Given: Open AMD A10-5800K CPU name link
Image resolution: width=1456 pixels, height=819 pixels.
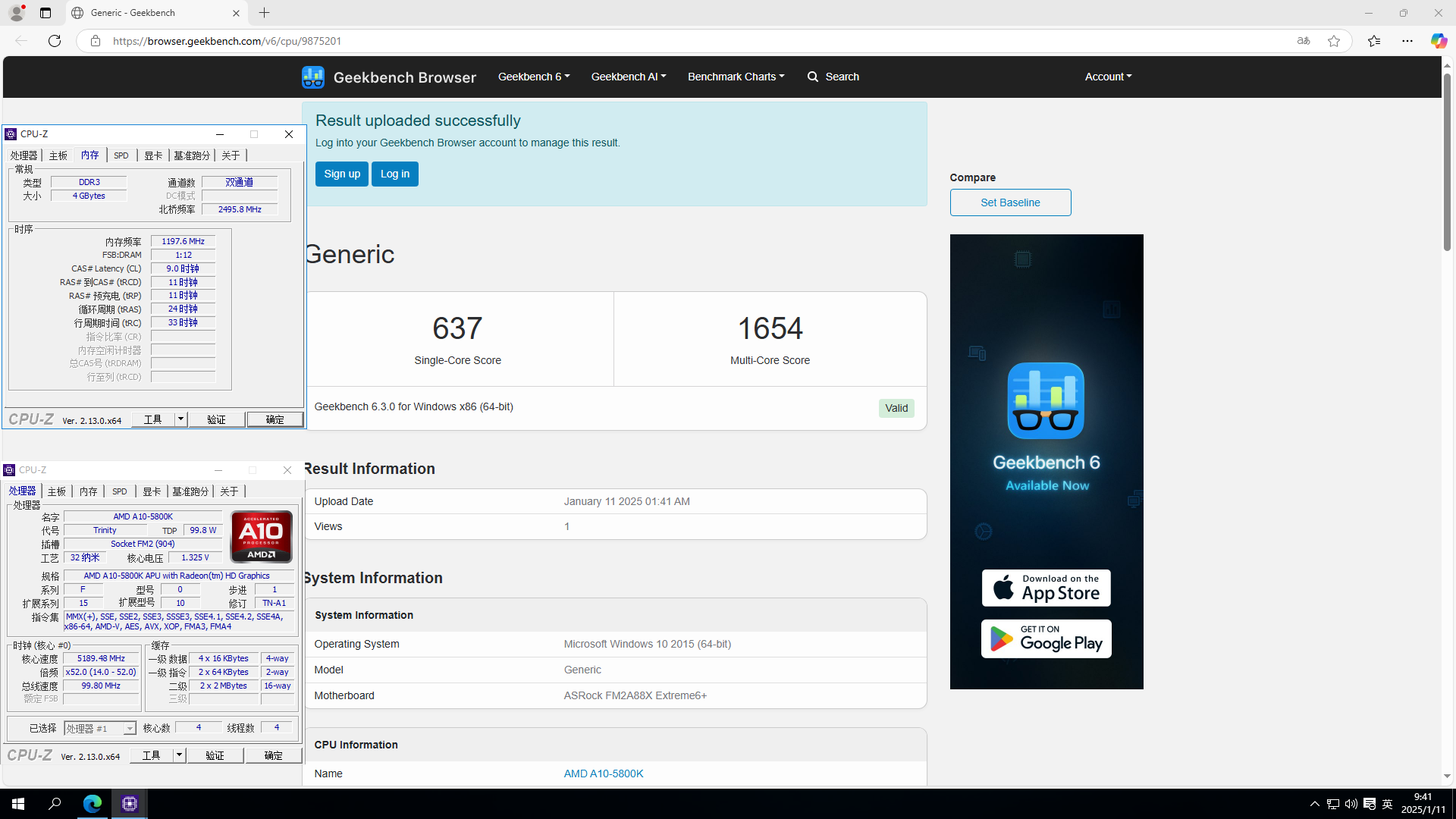Looking at the screenshot, I should [x=604, y=773].
